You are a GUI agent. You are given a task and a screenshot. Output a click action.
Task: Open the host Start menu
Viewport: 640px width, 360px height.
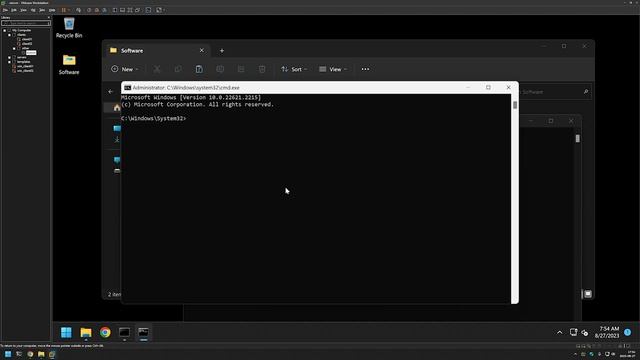[8, 354]
